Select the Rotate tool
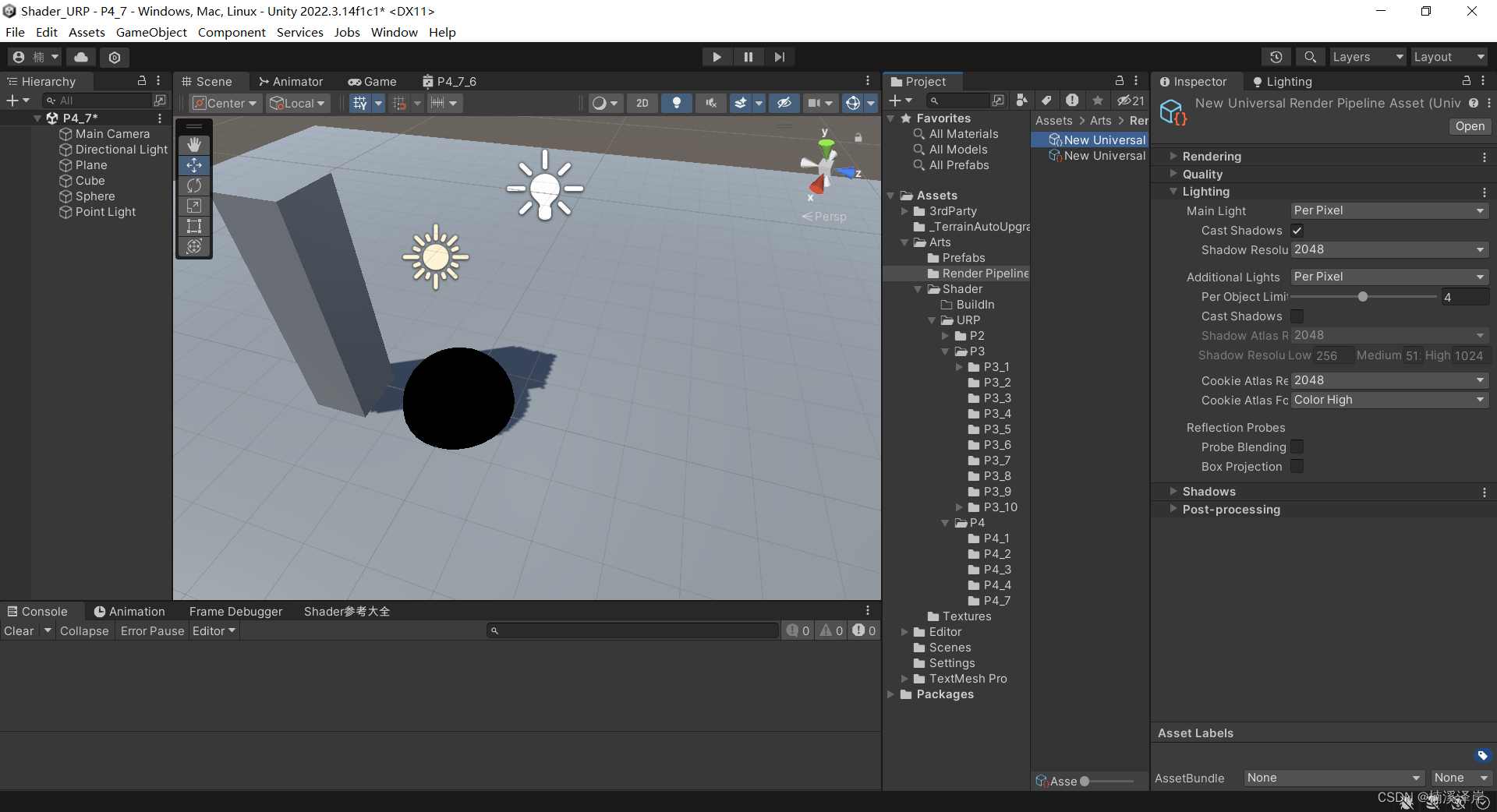This screenshot has width=1497, height=812. click(194, 185)
